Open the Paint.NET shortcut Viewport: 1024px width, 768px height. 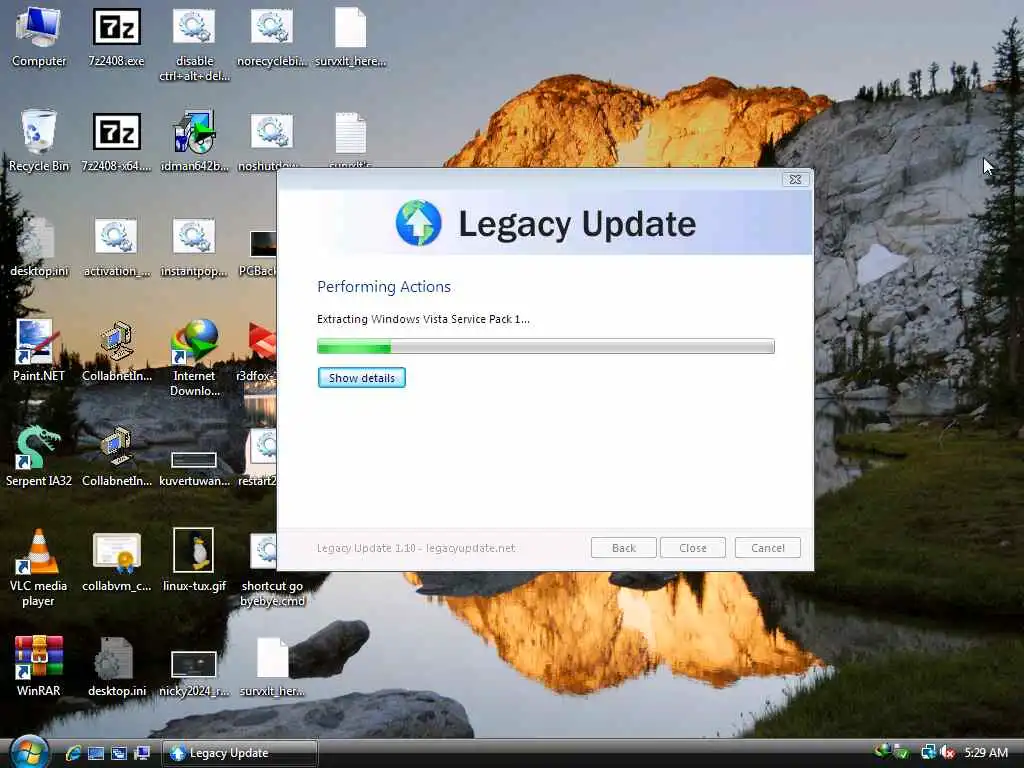click(39, 351)
